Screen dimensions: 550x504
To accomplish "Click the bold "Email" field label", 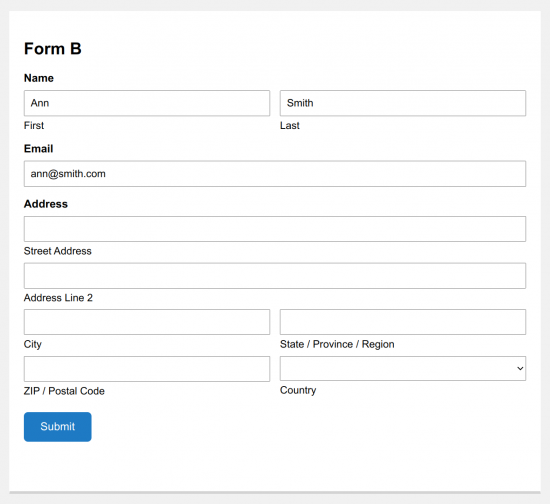I will point(39,149).
